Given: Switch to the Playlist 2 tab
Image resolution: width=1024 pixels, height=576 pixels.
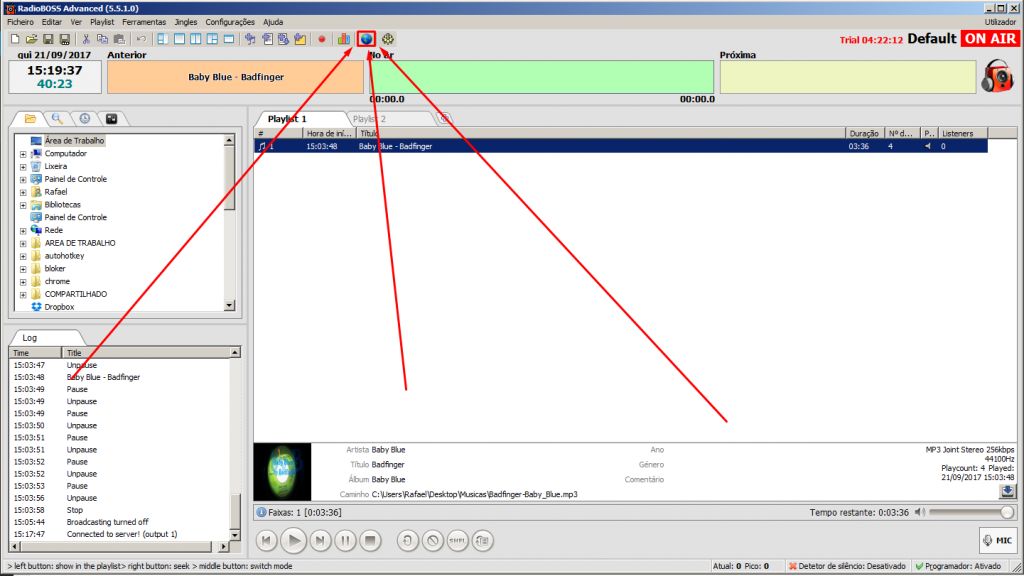Looking at the screenshot, I should (369, 119).
